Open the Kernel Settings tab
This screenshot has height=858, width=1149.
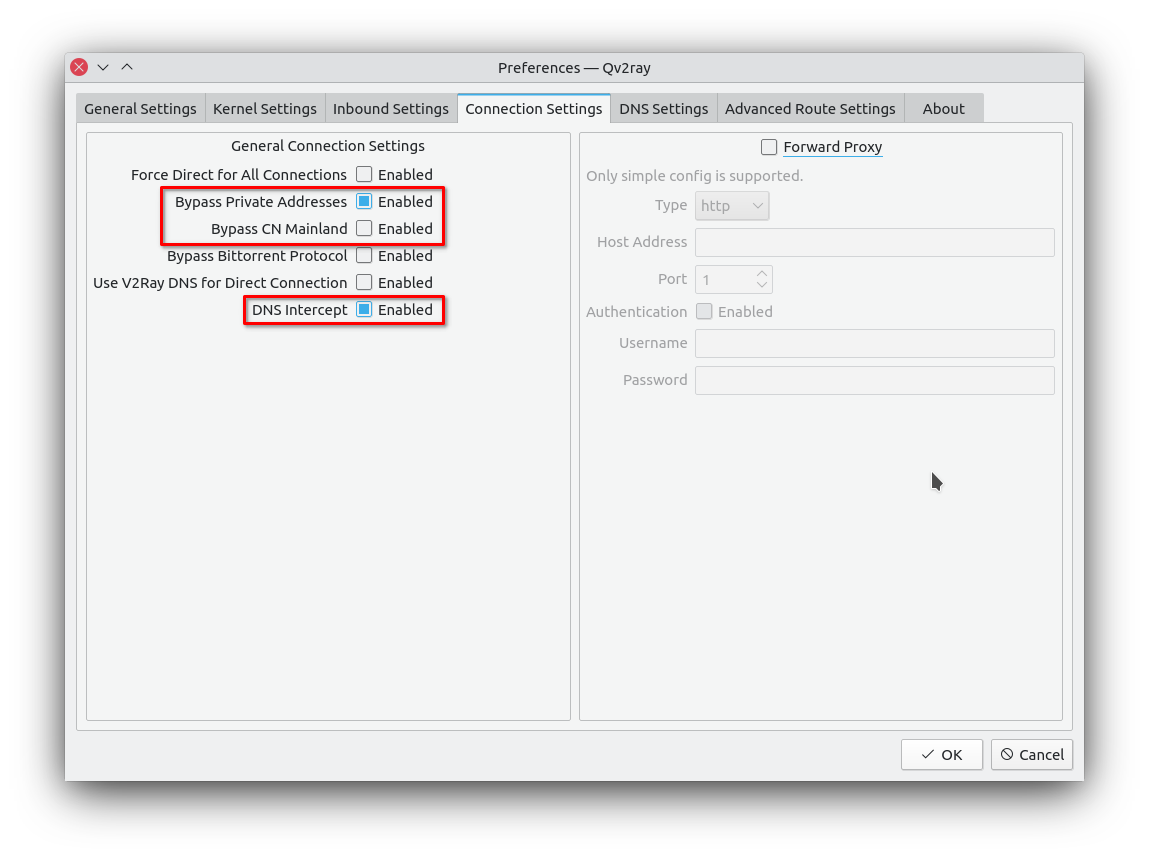[265, 109]
